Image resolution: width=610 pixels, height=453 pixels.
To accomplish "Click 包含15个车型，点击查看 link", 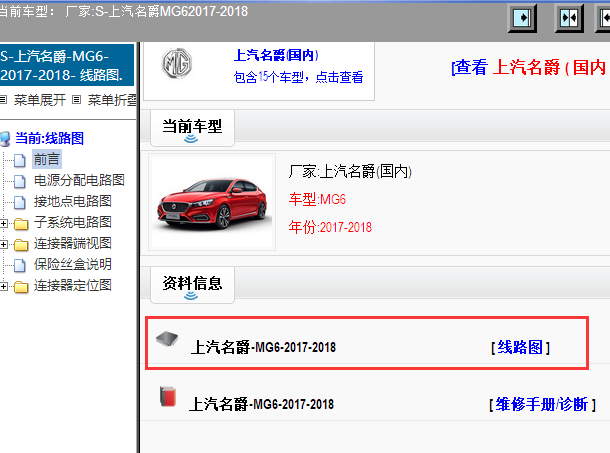I will [x=298, y=77].
